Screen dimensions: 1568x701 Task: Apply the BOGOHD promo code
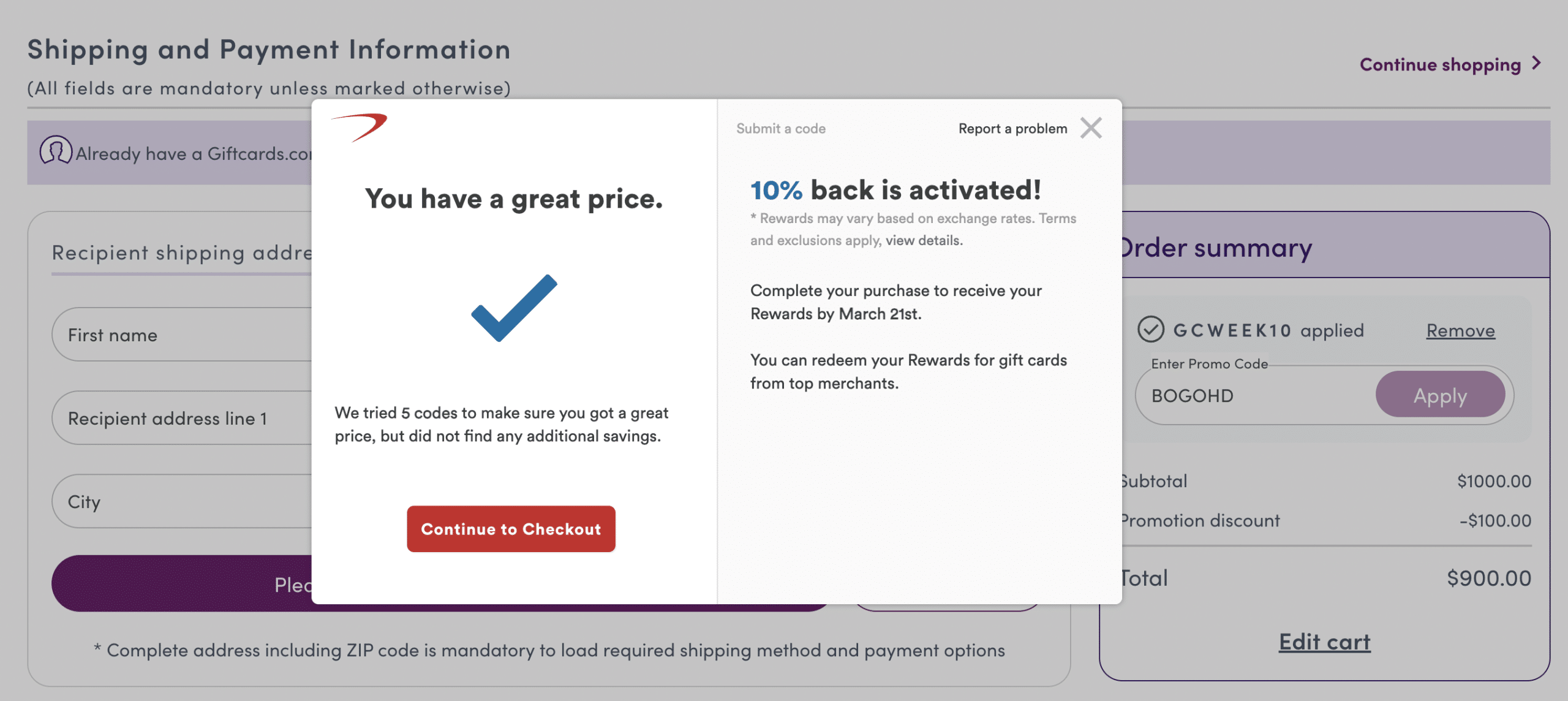[1439, 395]
